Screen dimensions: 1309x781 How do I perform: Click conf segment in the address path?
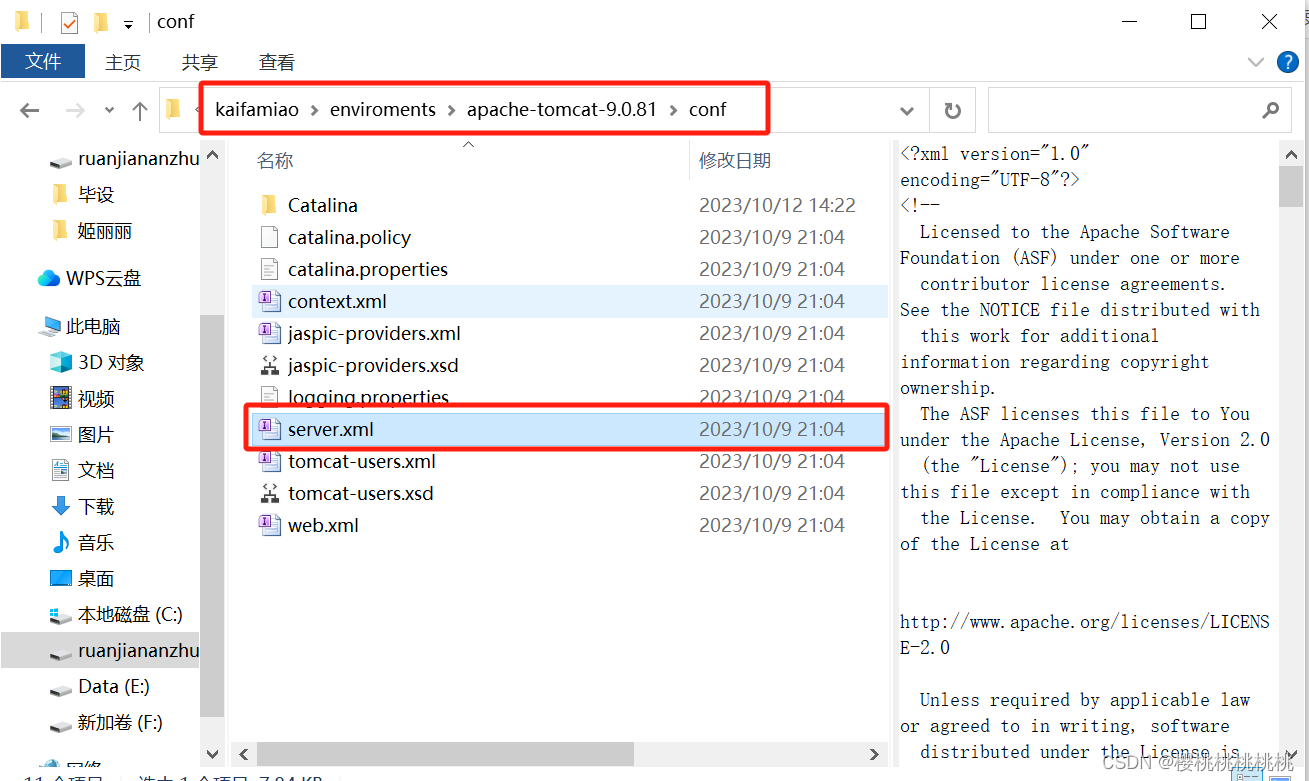[707, 109]
